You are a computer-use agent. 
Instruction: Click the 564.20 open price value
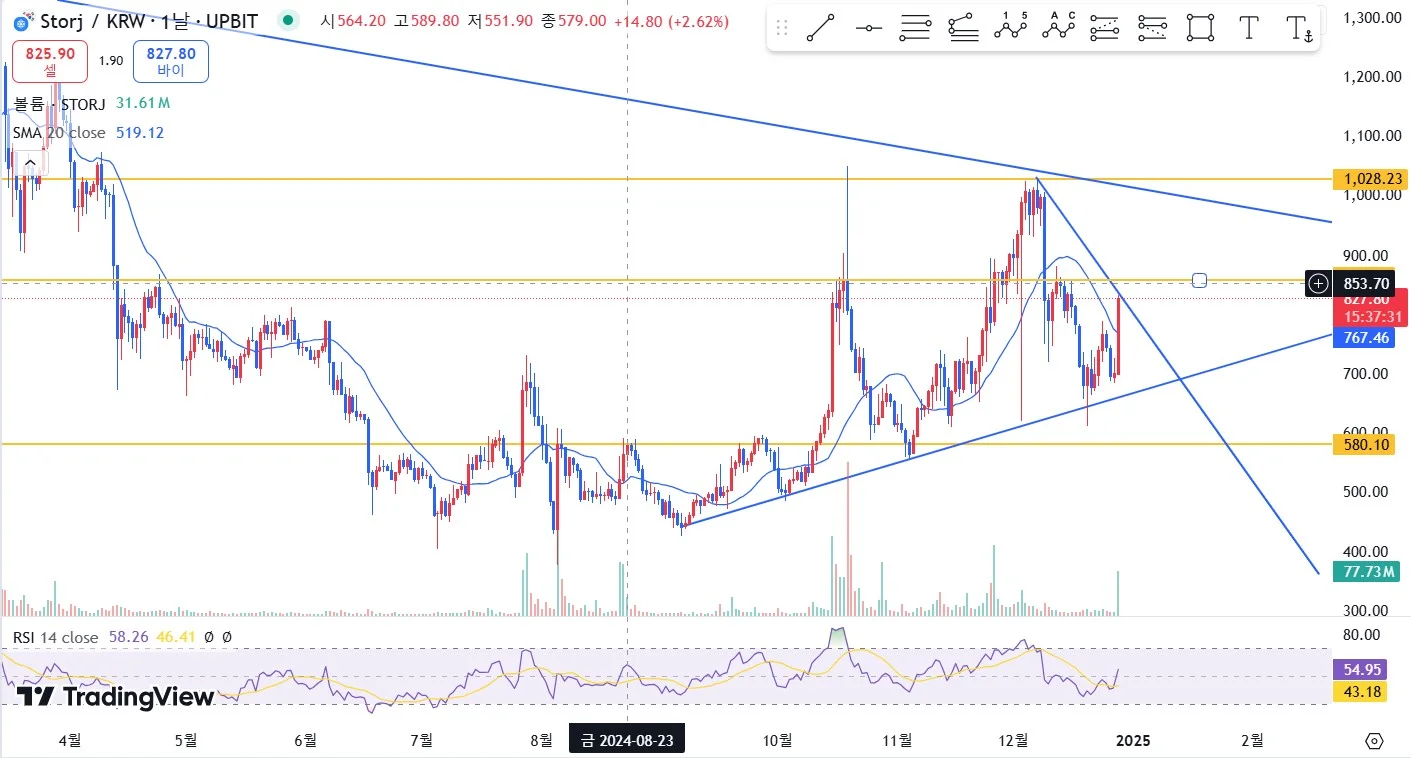(361, 21)
